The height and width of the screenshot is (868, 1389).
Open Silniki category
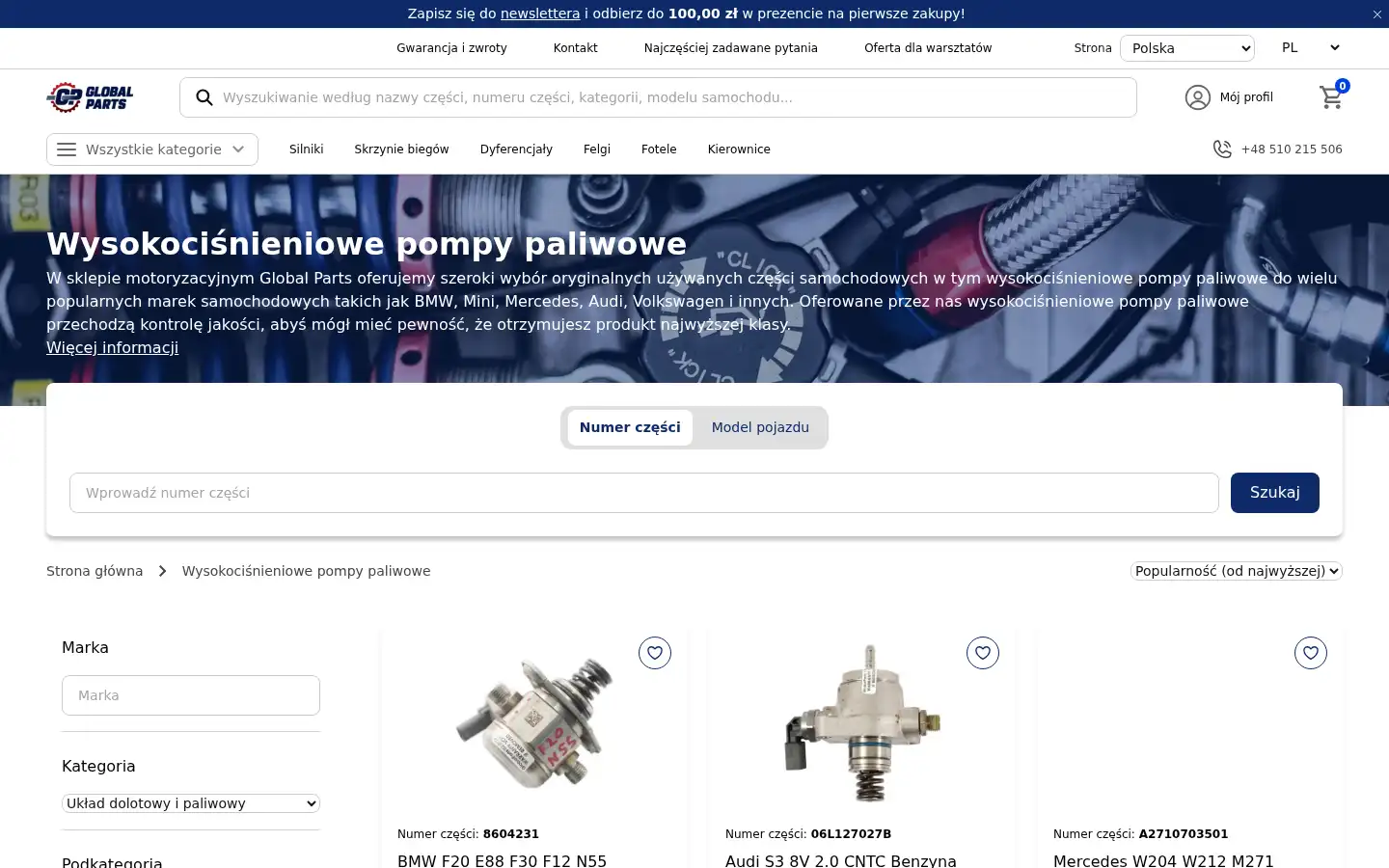click(x=307, y=149)
